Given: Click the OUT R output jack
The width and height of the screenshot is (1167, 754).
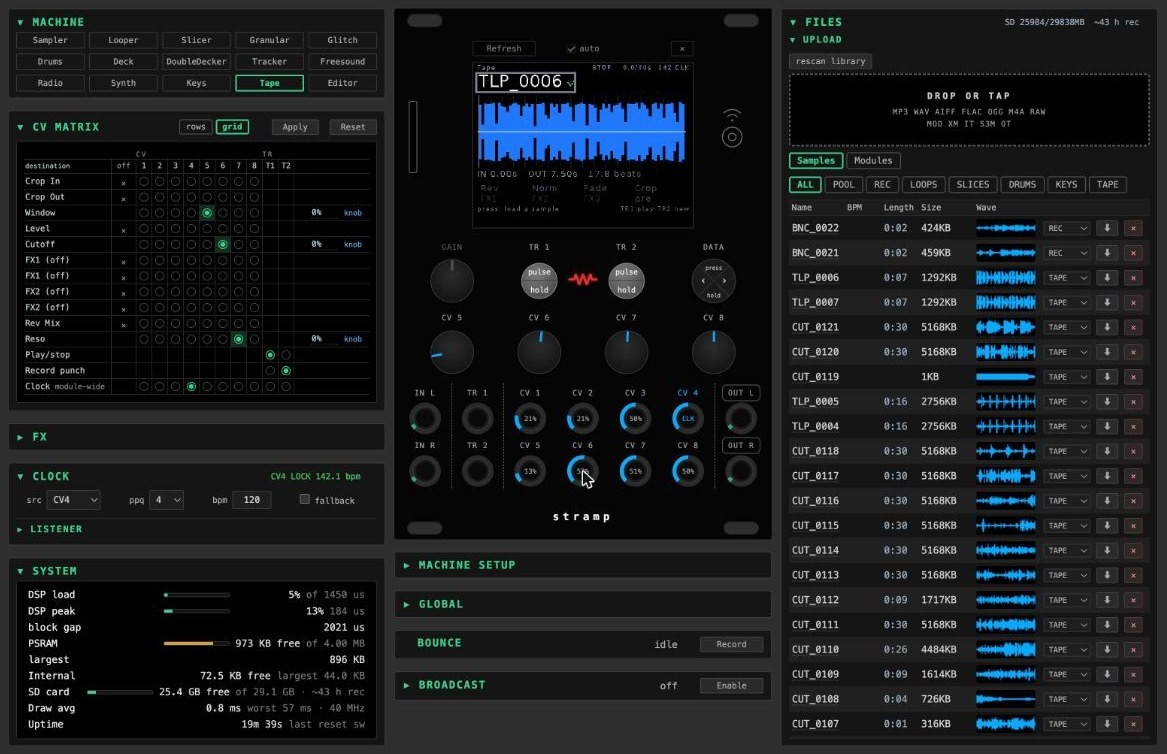Looking at the screenshot, I should pyautogui.click(x=741, y=471).
